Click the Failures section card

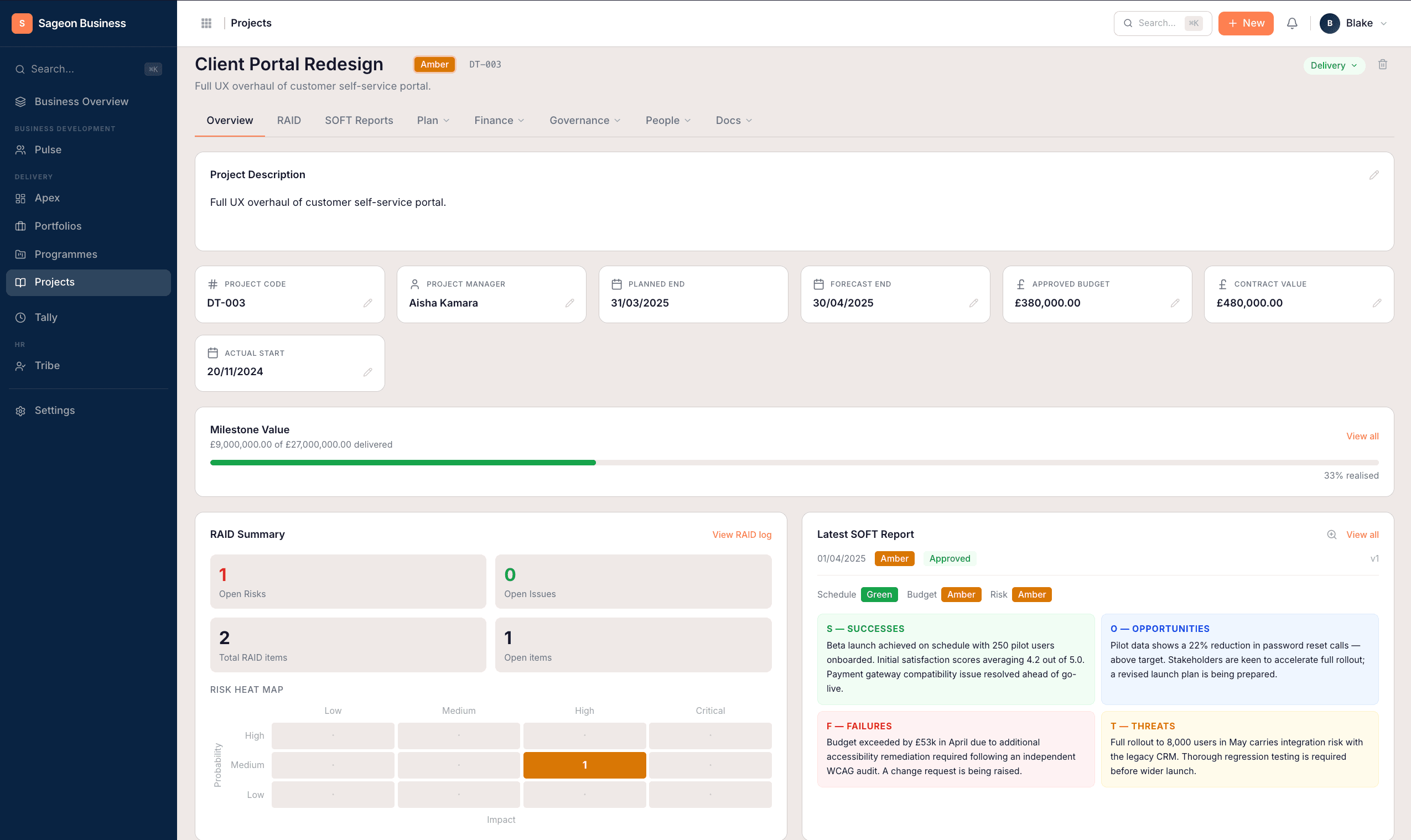[x=956, y=749]
